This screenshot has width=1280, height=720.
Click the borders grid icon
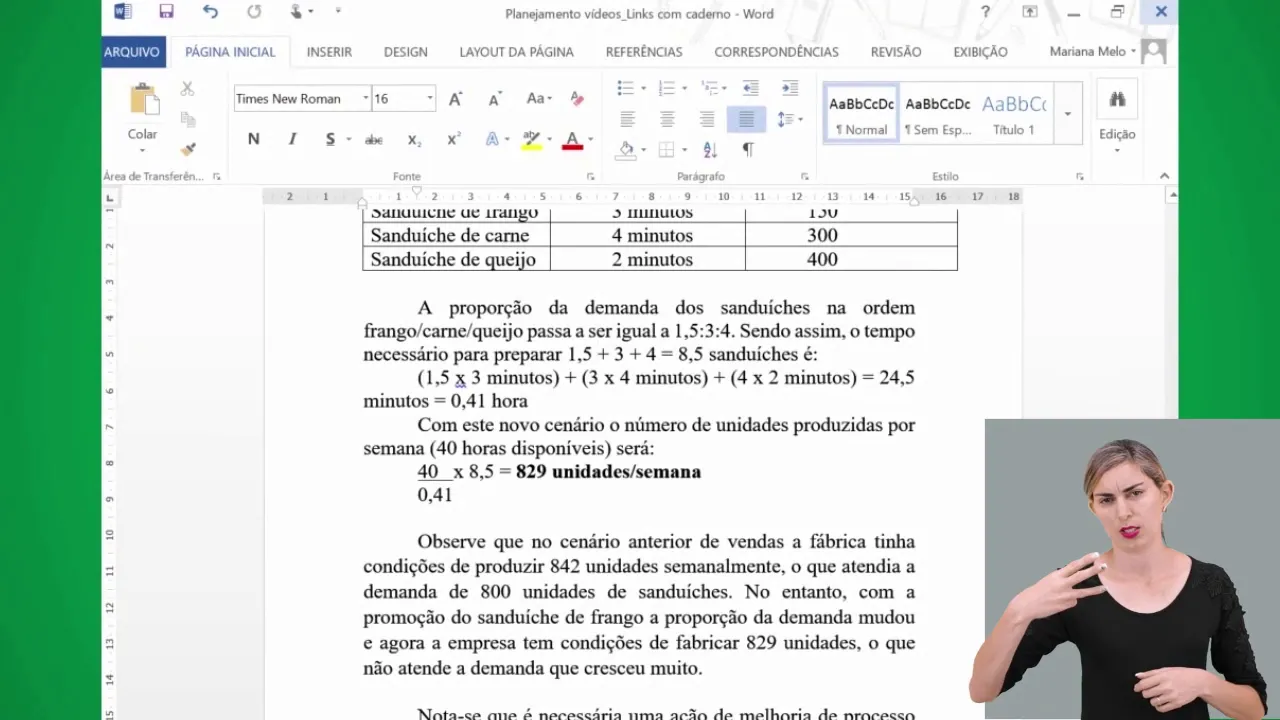(667, 149)
